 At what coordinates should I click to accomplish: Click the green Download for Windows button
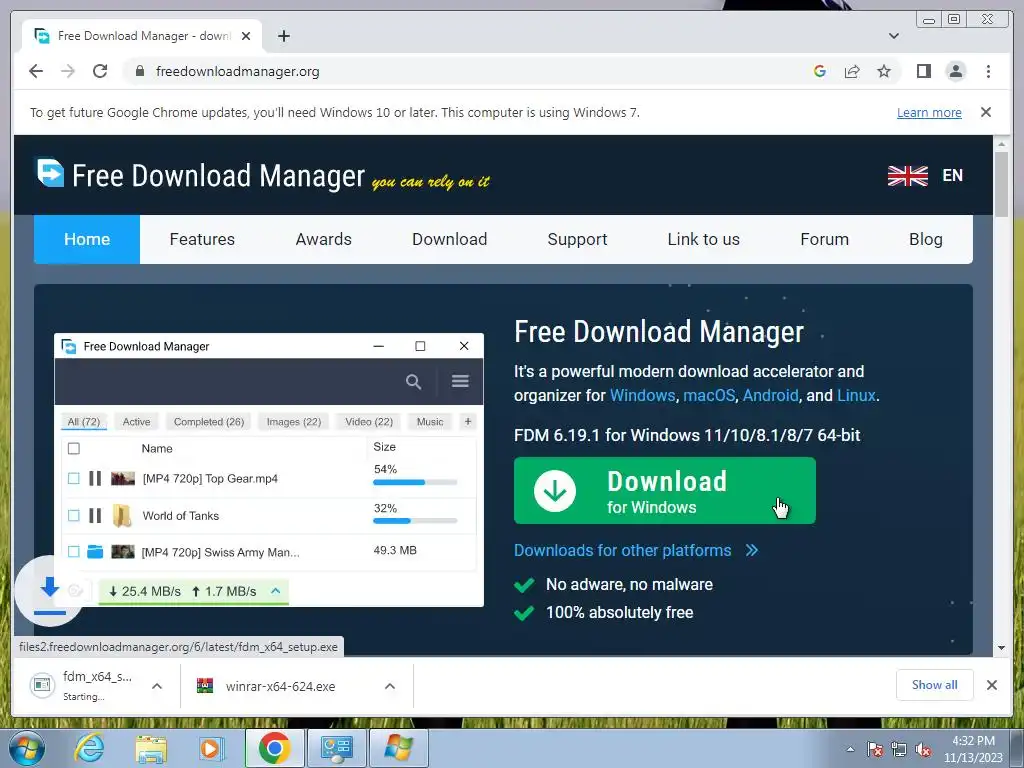pyautogui.click(x=665, y=490)
